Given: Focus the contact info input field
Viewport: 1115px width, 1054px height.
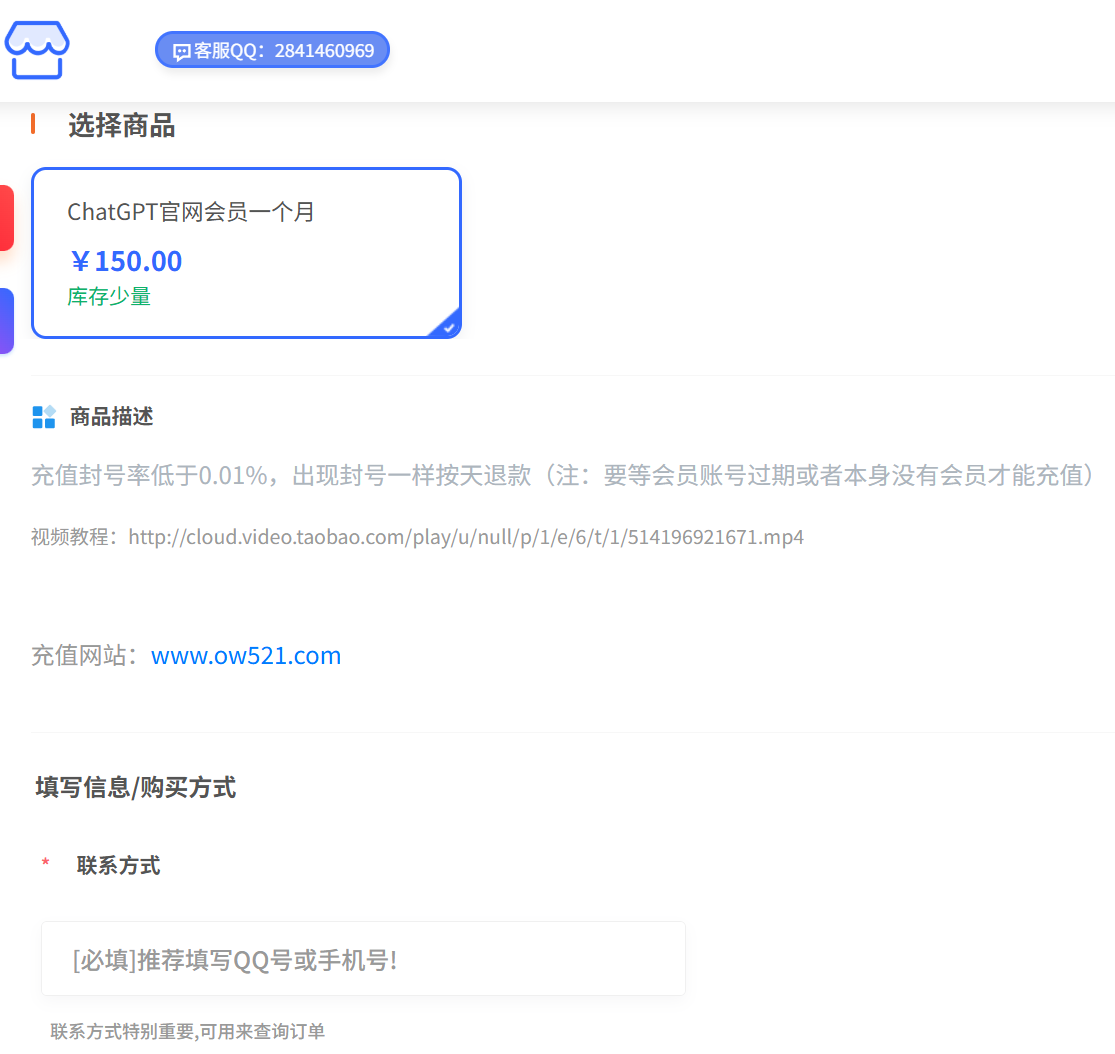Looking at the screenshot, I should click(363, 959).
